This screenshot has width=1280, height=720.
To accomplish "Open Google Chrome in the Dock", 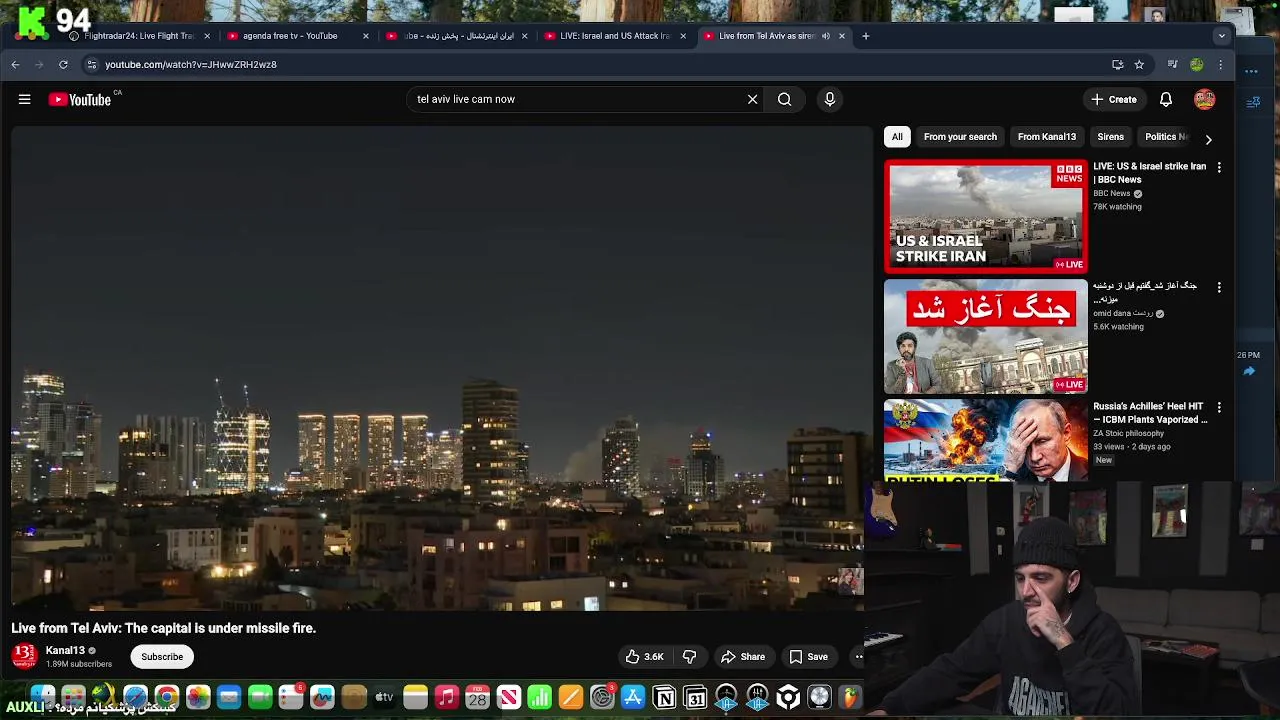I will click(x=167, y=697).
